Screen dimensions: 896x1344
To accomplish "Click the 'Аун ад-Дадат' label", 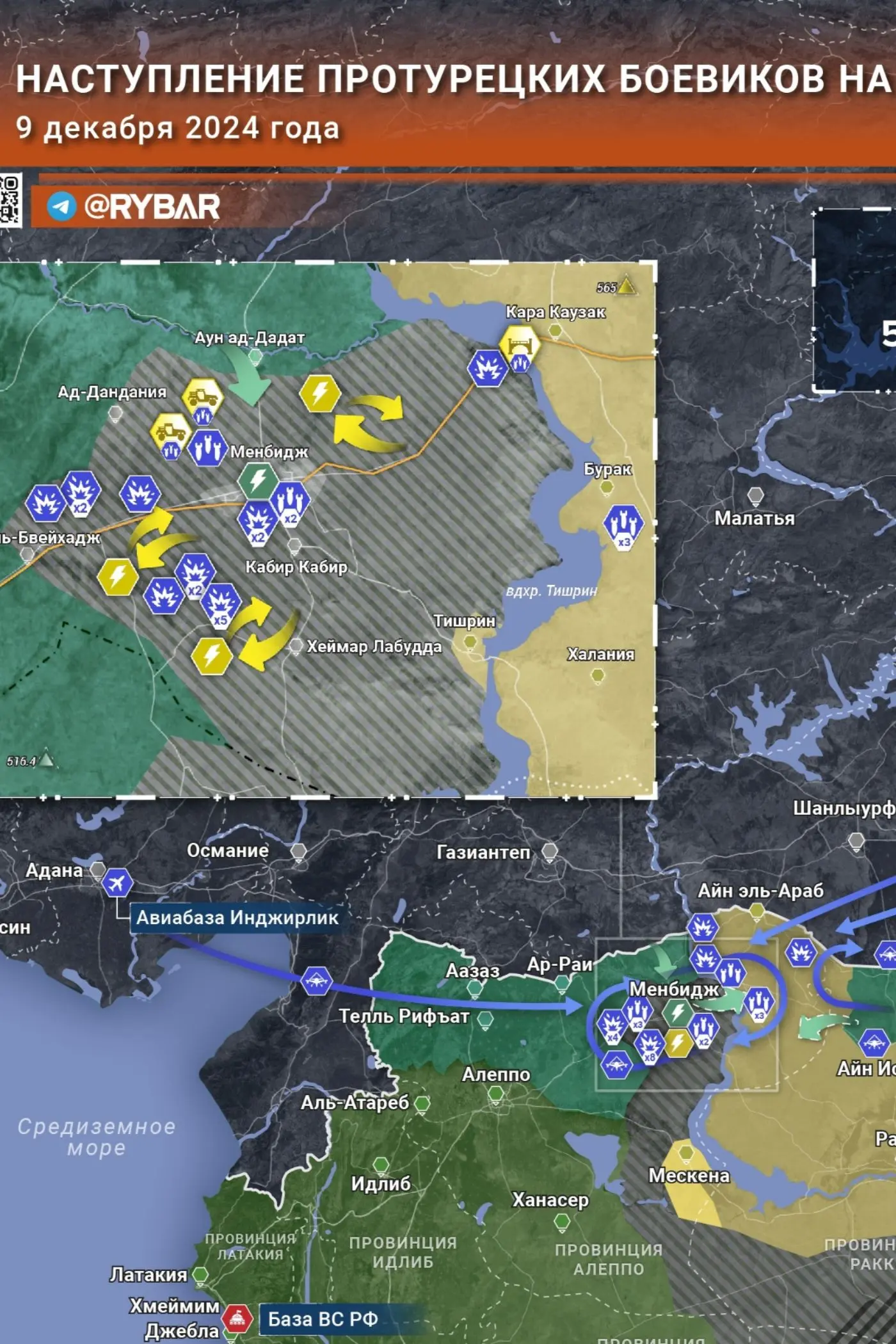I will click(249, 337).
